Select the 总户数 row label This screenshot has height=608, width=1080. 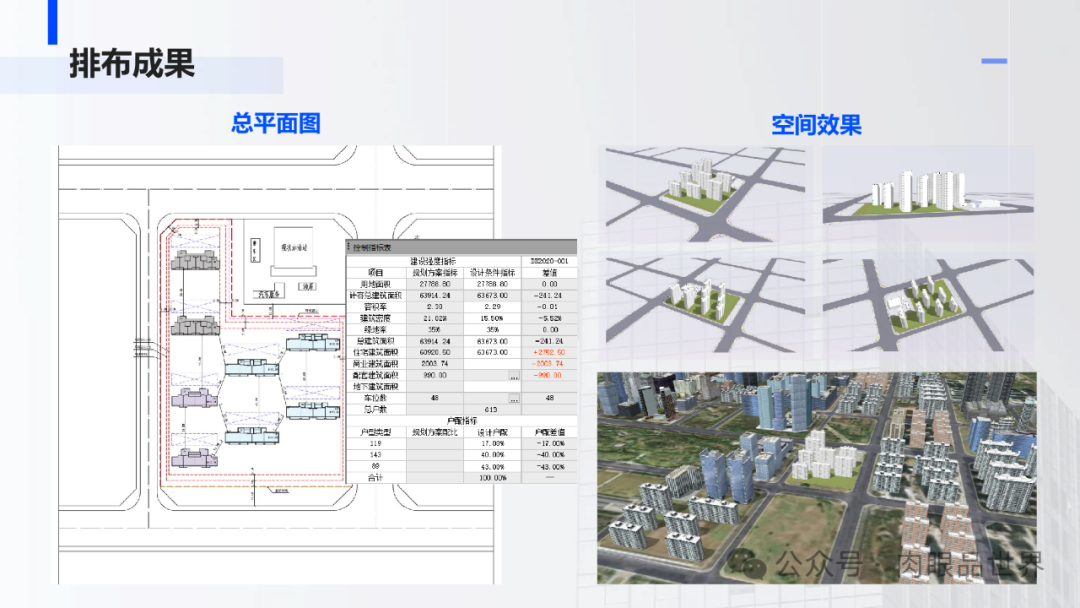coord(375,410)
